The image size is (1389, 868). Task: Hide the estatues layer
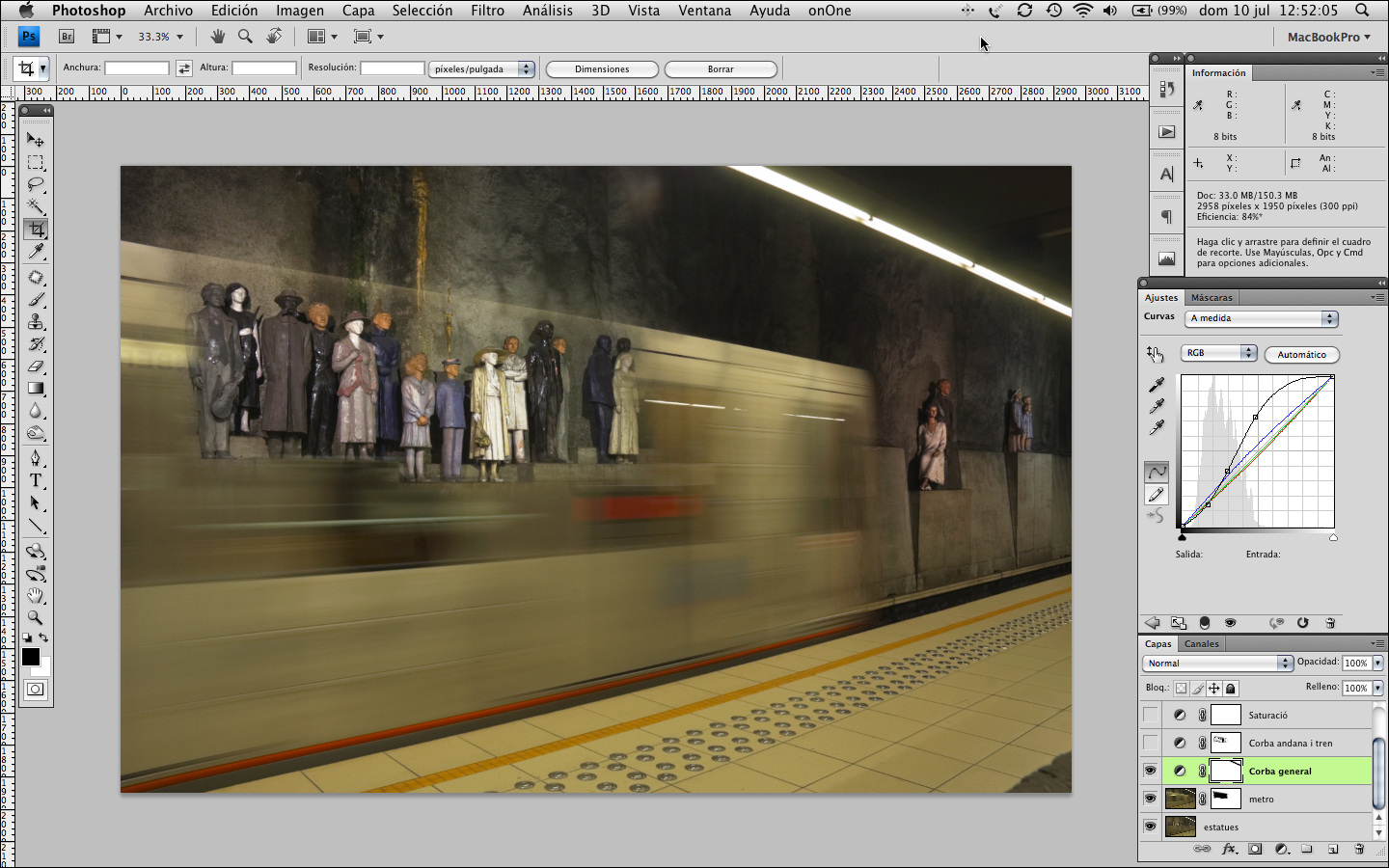tap(1151, 827)
